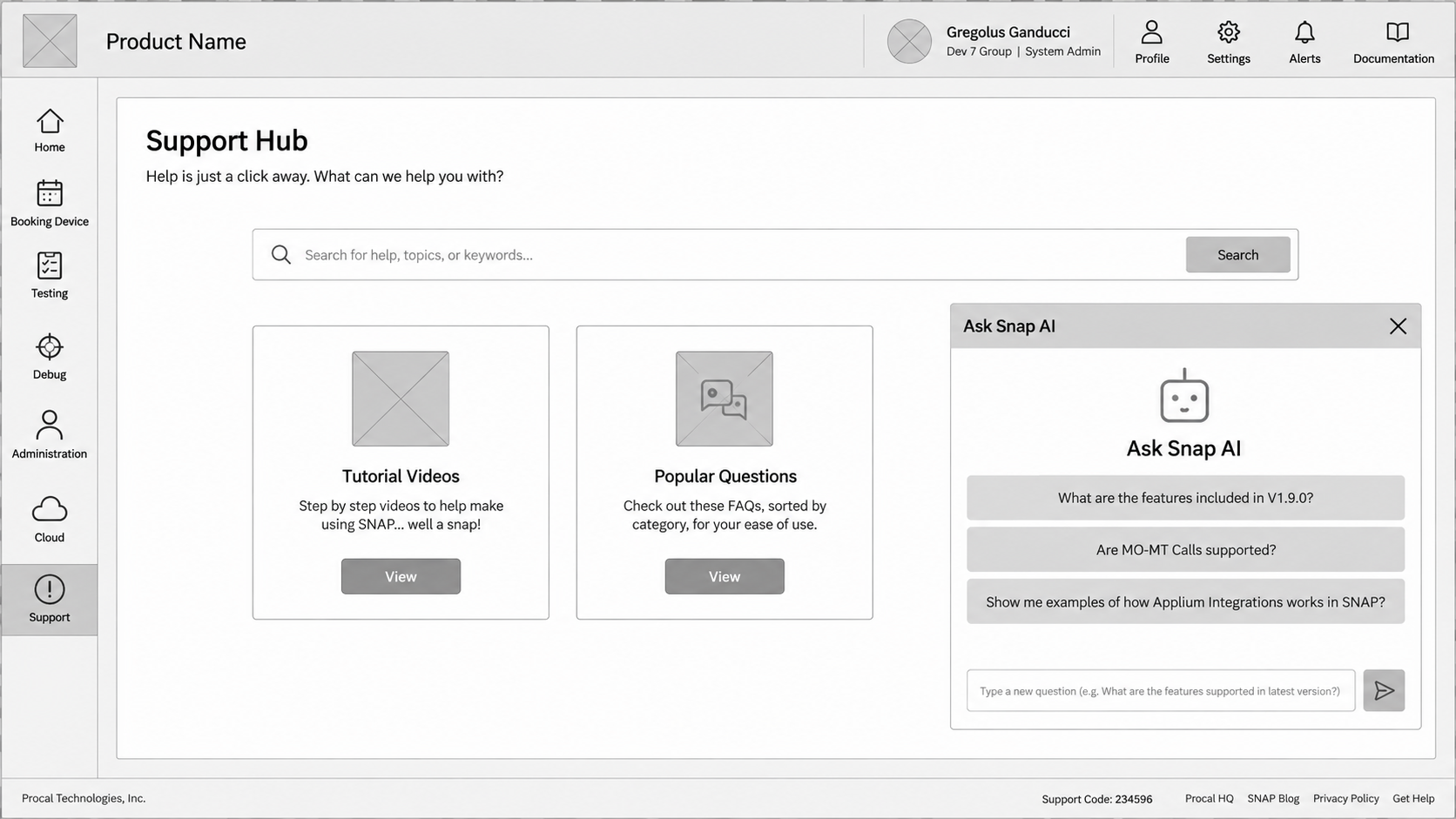Image resolution: width=1456 pixels, height=819 pixels.
Task: View the Popular Questions card
Action: click(x=725, y=576)
